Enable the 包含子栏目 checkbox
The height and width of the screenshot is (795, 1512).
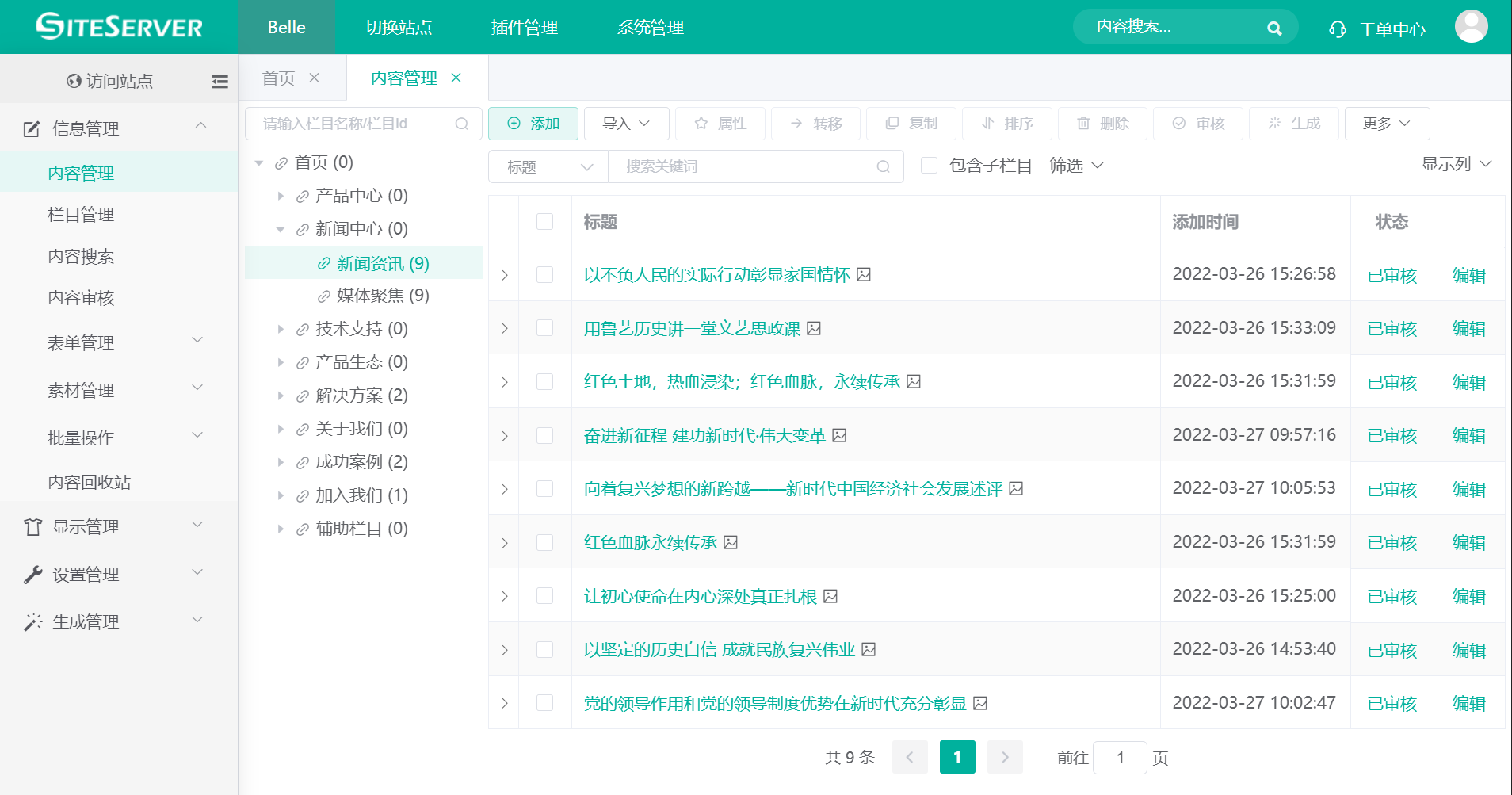(x=929, y=165)
